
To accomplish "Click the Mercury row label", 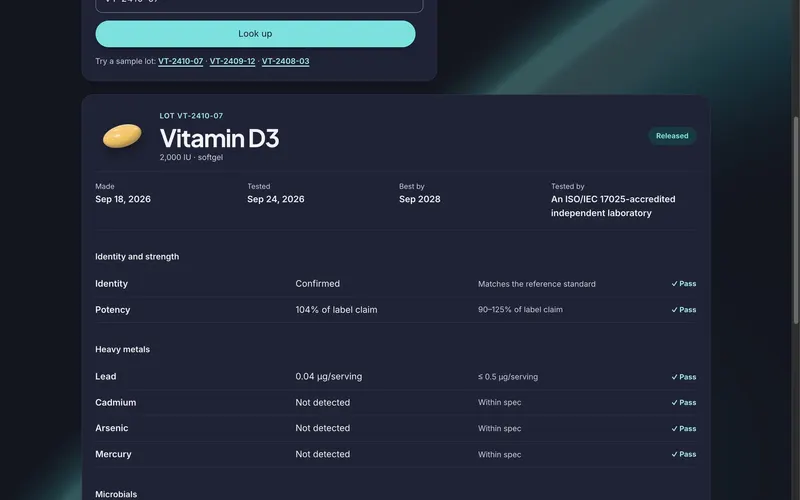I will [113, 454].
